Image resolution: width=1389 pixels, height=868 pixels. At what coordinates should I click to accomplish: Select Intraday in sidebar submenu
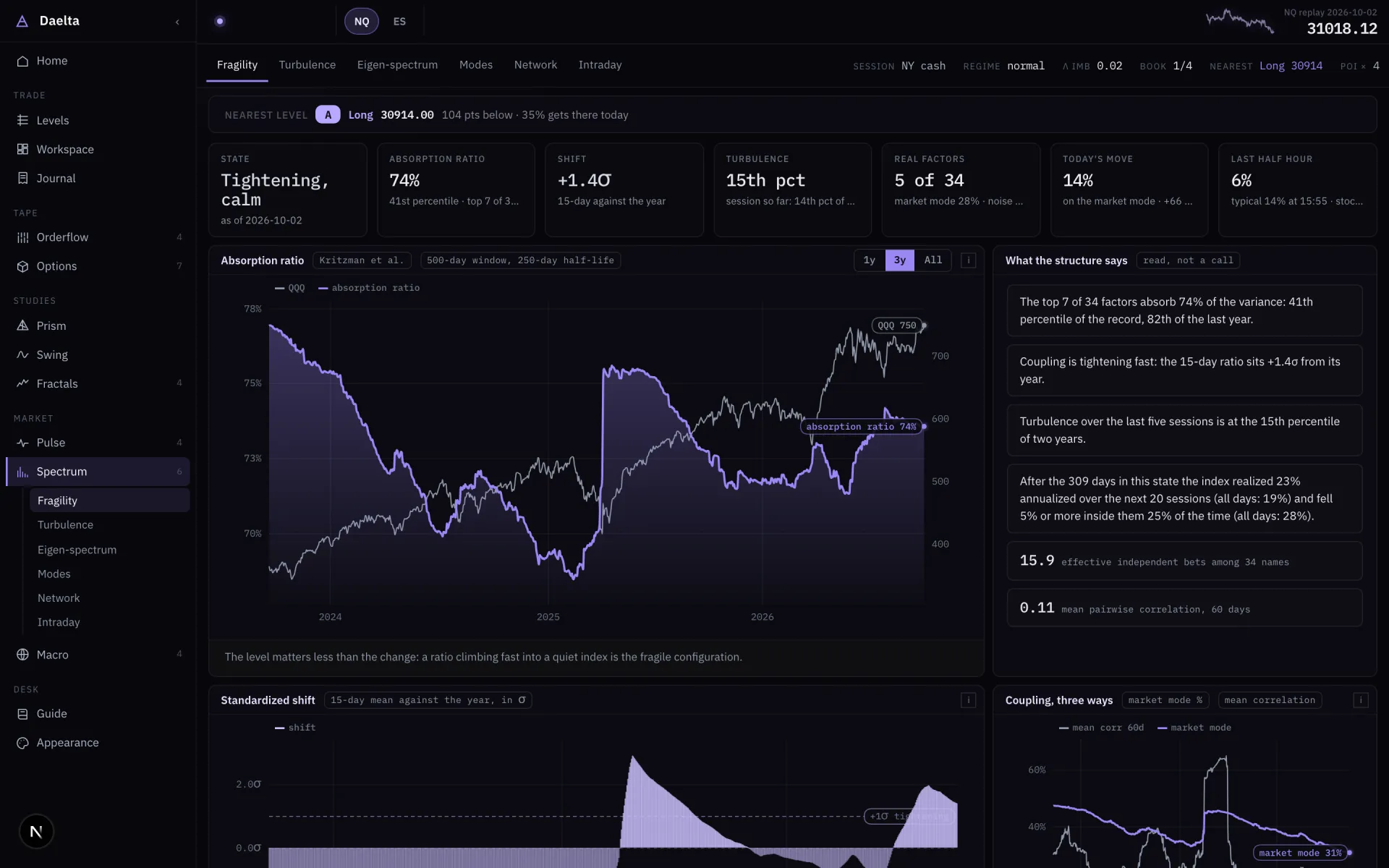109,622
